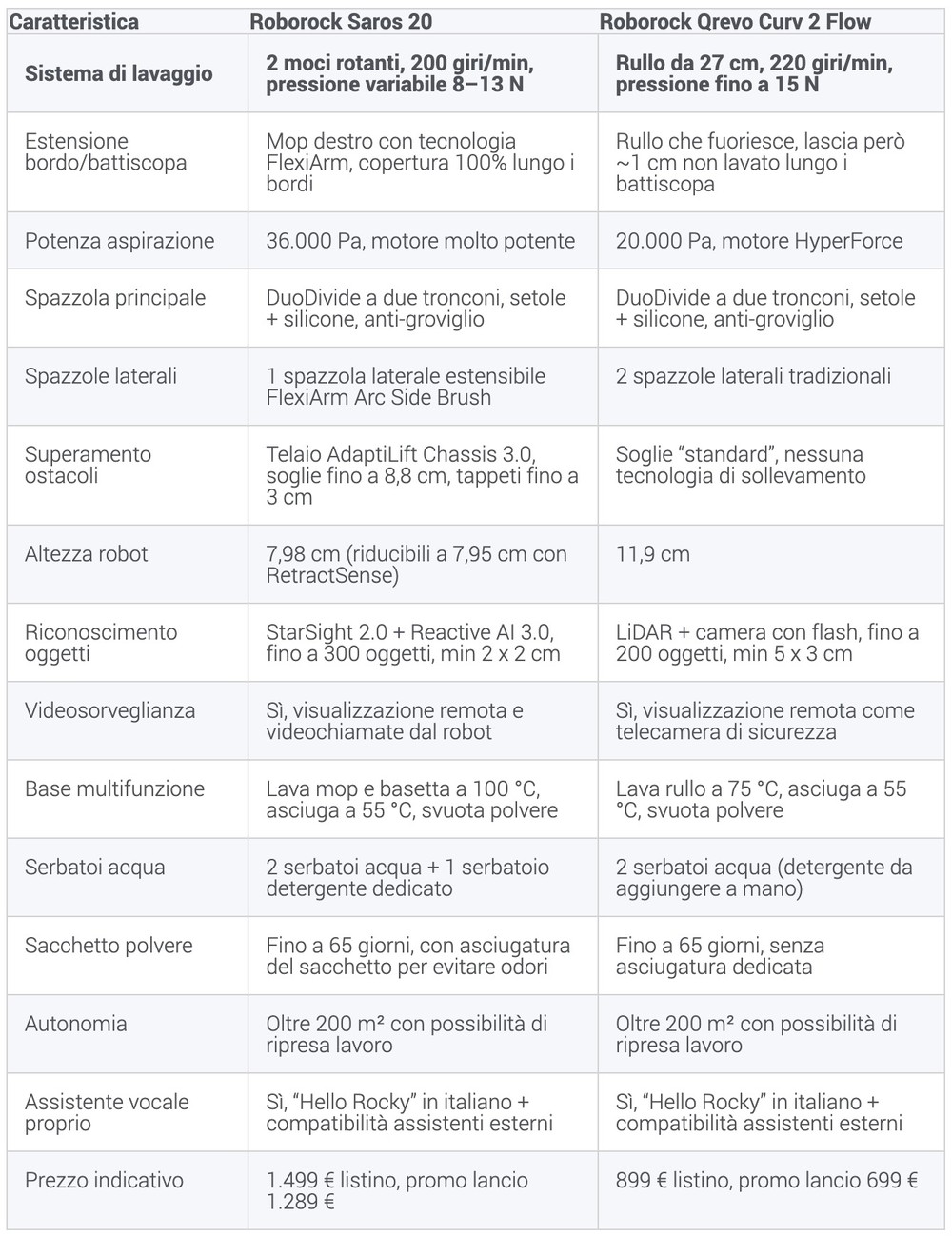Select the Spazzola principale row label
This screenshot has width=952, height=1237.
click(115, 298)
